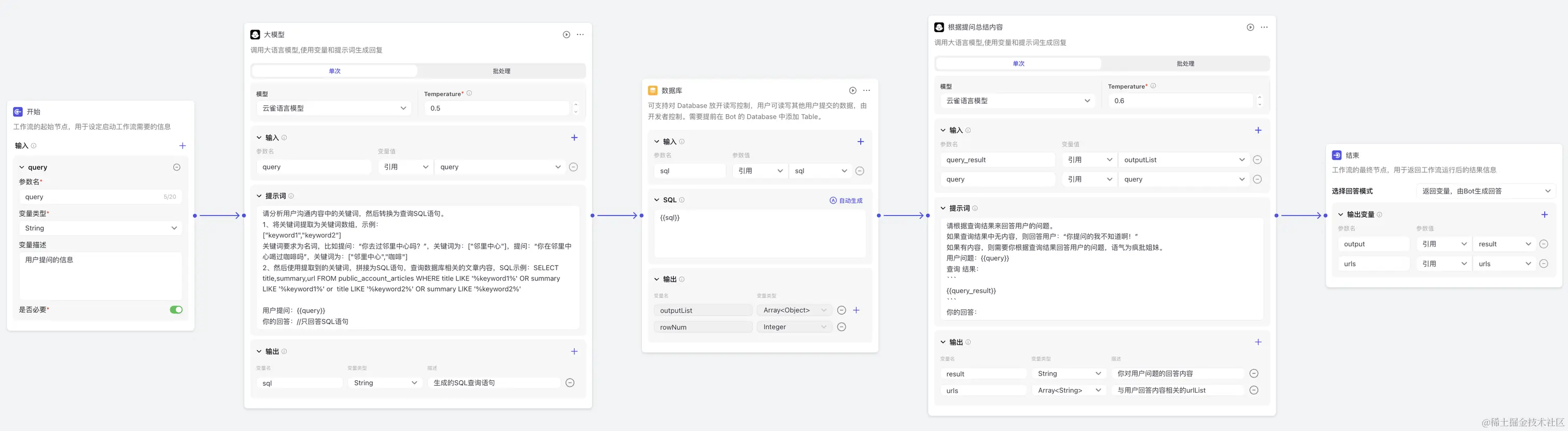Run the 数据库 node with play icon

[853, 91]
